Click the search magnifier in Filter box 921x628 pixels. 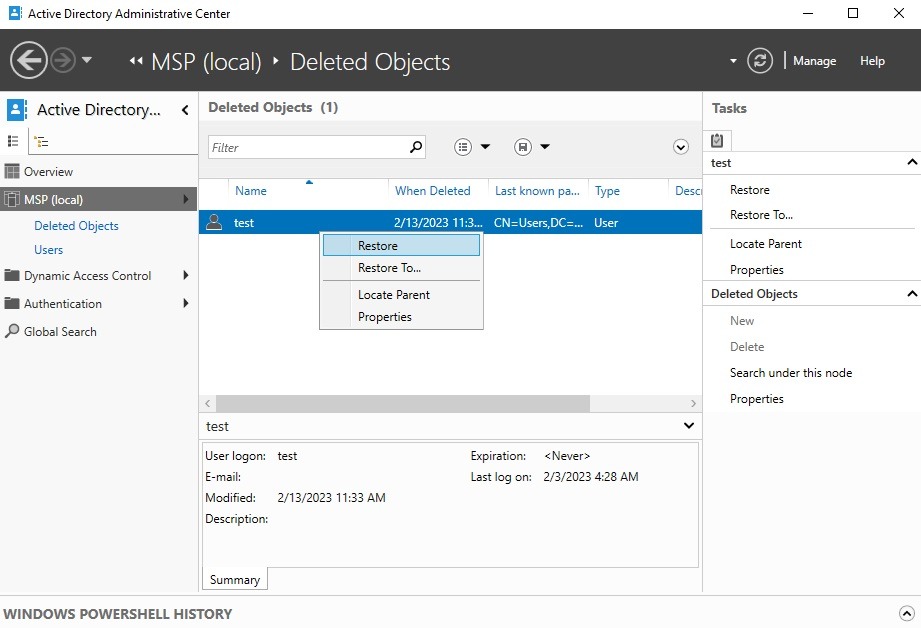click(416, 147)
